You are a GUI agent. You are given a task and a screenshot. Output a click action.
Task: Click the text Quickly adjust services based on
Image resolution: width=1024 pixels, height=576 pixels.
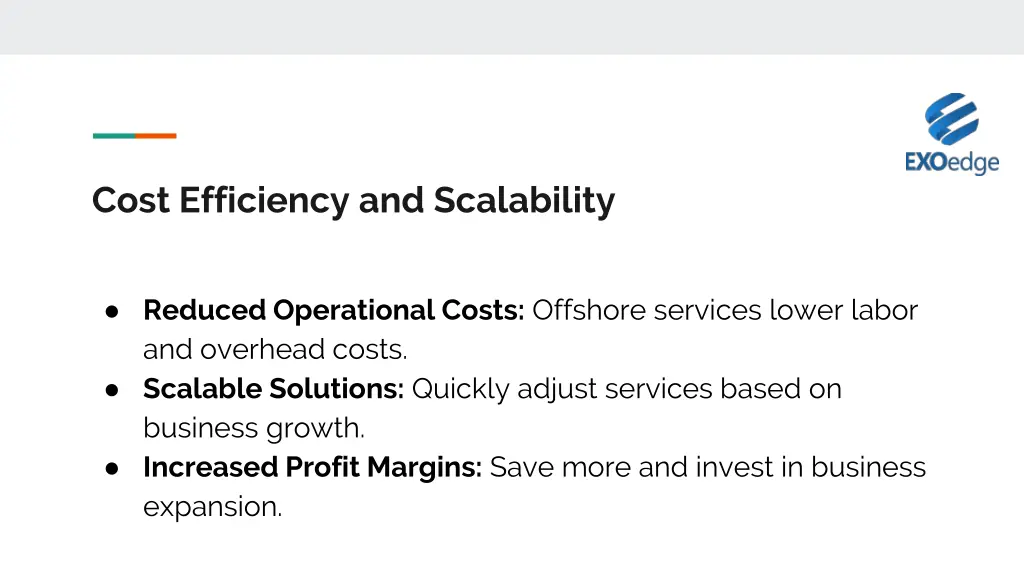[626, 389]
